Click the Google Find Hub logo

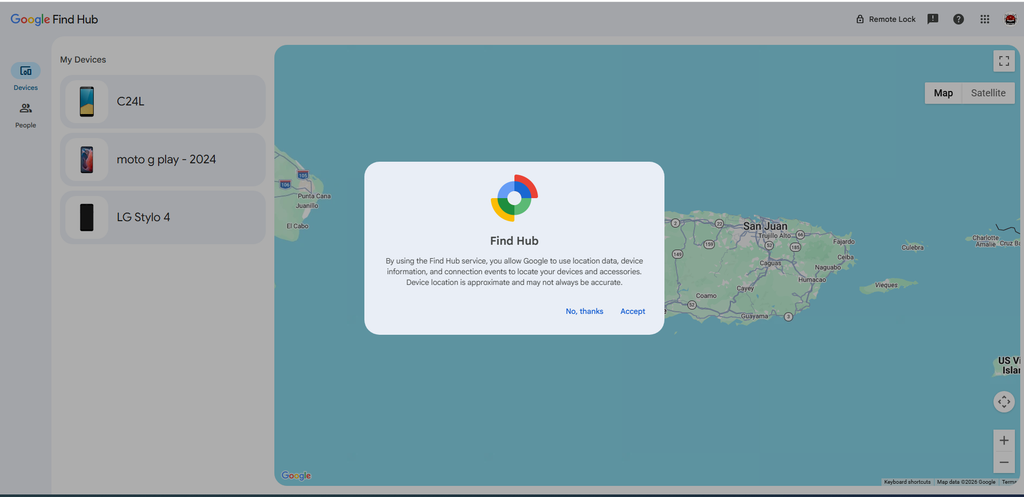(x=54, y=20)
